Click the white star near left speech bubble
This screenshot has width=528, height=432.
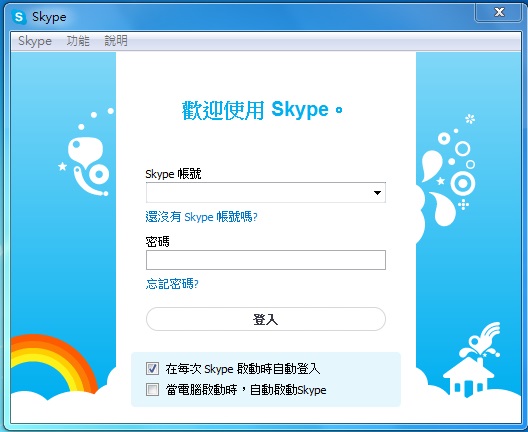[x=62, y=166]
